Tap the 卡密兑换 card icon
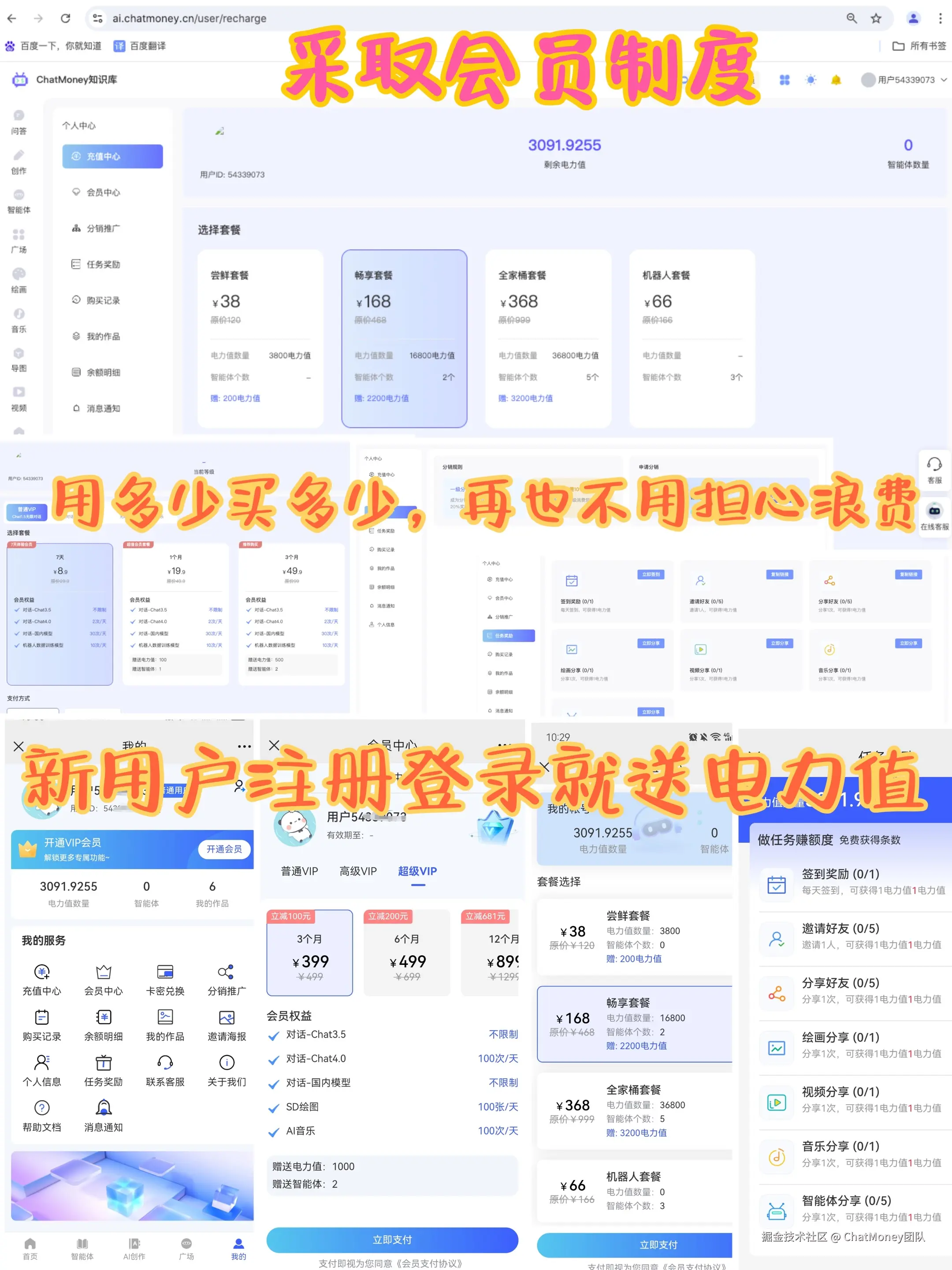Image resolution: width=952 pixels, height=1270 pixels. coord(165,972)
